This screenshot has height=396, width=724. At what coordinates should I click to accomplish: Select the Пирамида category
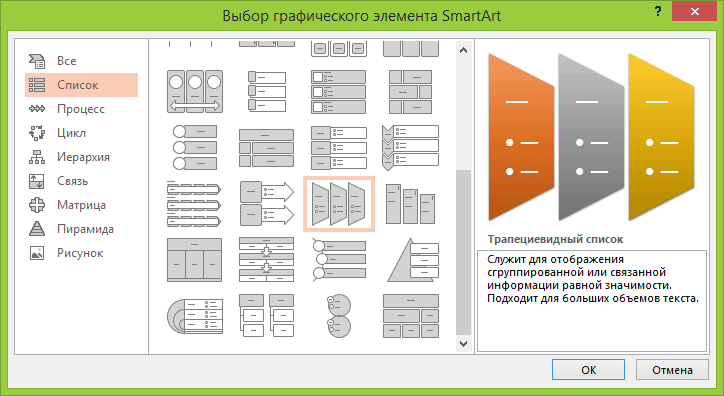point(81,229)
